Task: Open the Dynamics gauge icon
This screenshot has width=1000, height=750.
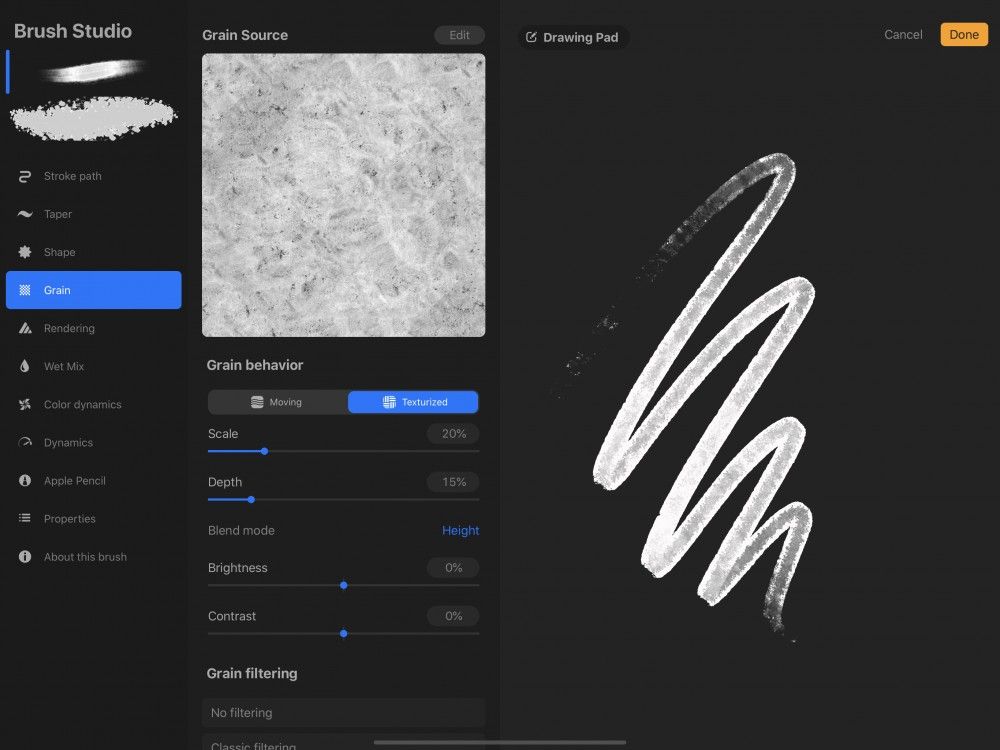Action: 25,442
